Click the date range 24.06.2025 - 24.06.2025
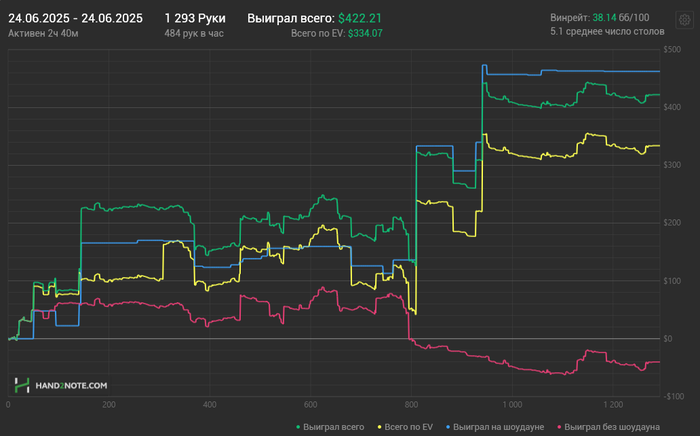 click(75, 18)
